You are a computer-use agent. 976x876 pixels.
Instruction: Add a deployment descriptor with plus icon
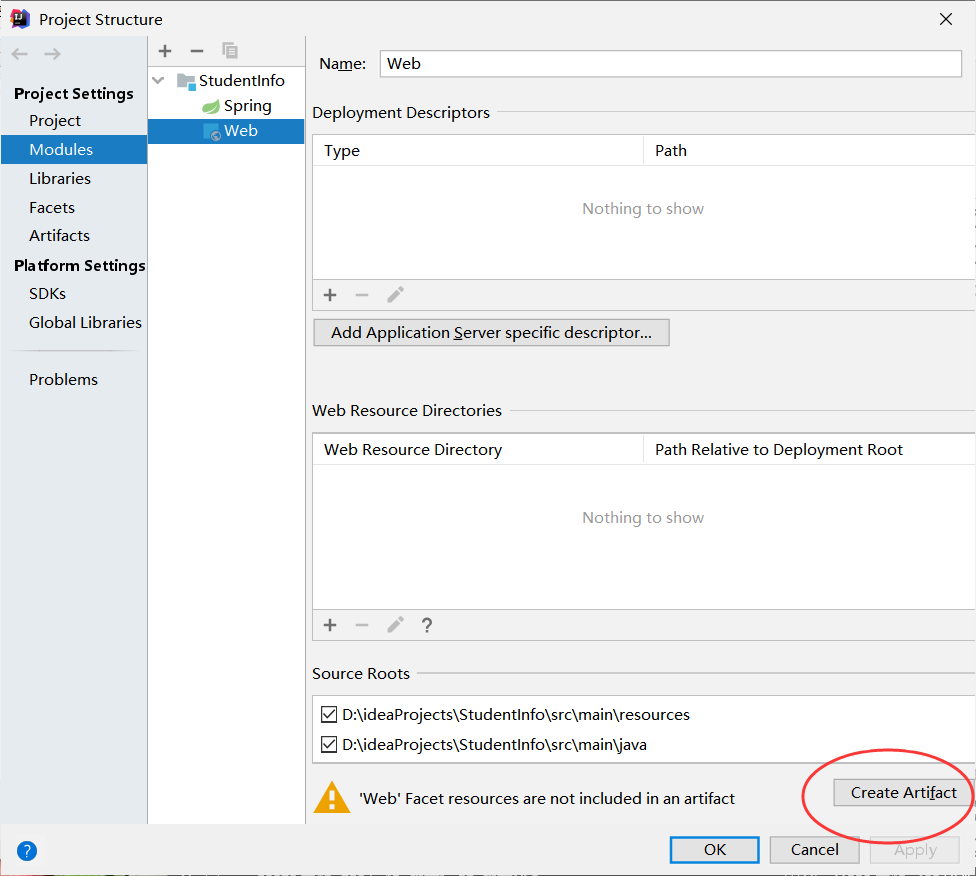click(330, 295)
